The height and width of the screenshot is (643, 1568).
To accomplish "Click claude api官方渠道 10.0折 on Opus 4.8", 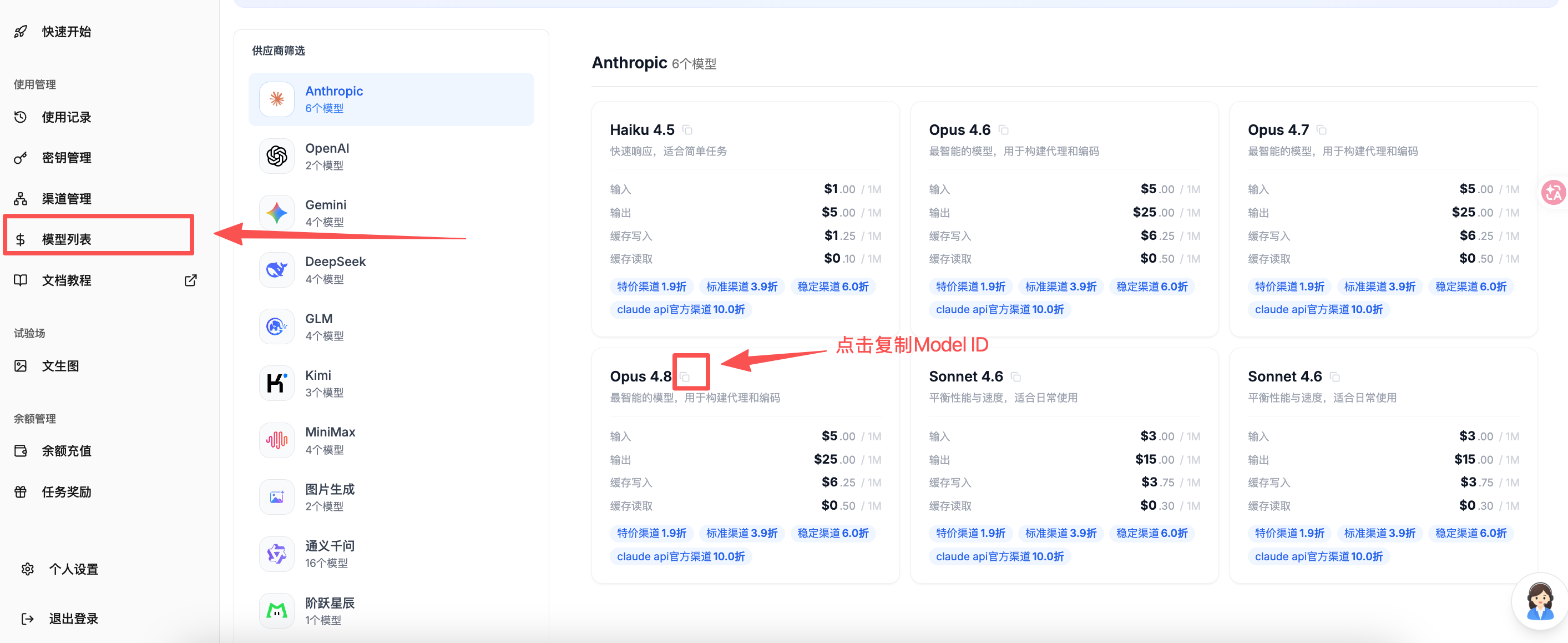I will [x=681, y=556].
